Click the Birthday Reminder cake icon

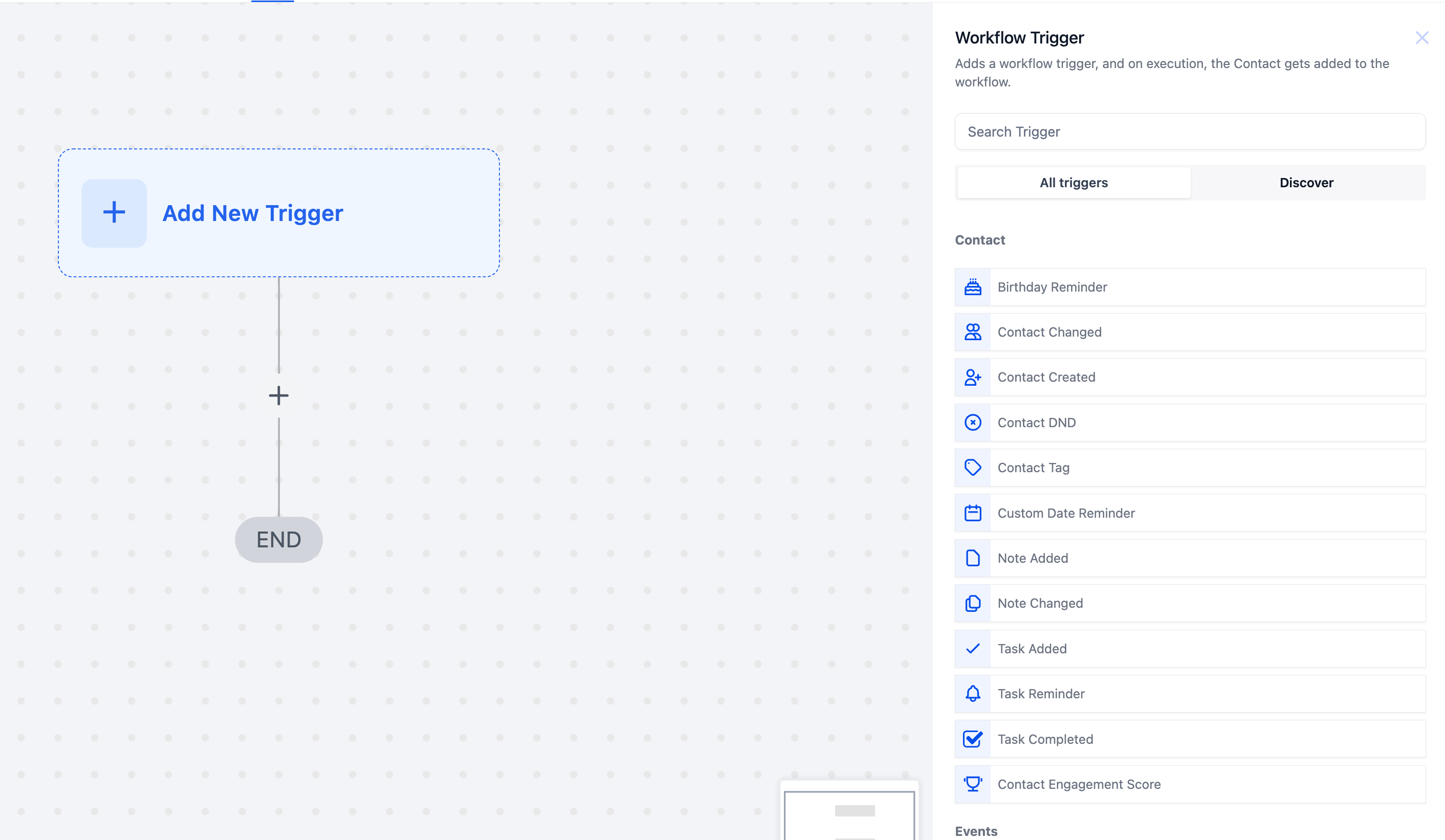(x=973, y=286)
